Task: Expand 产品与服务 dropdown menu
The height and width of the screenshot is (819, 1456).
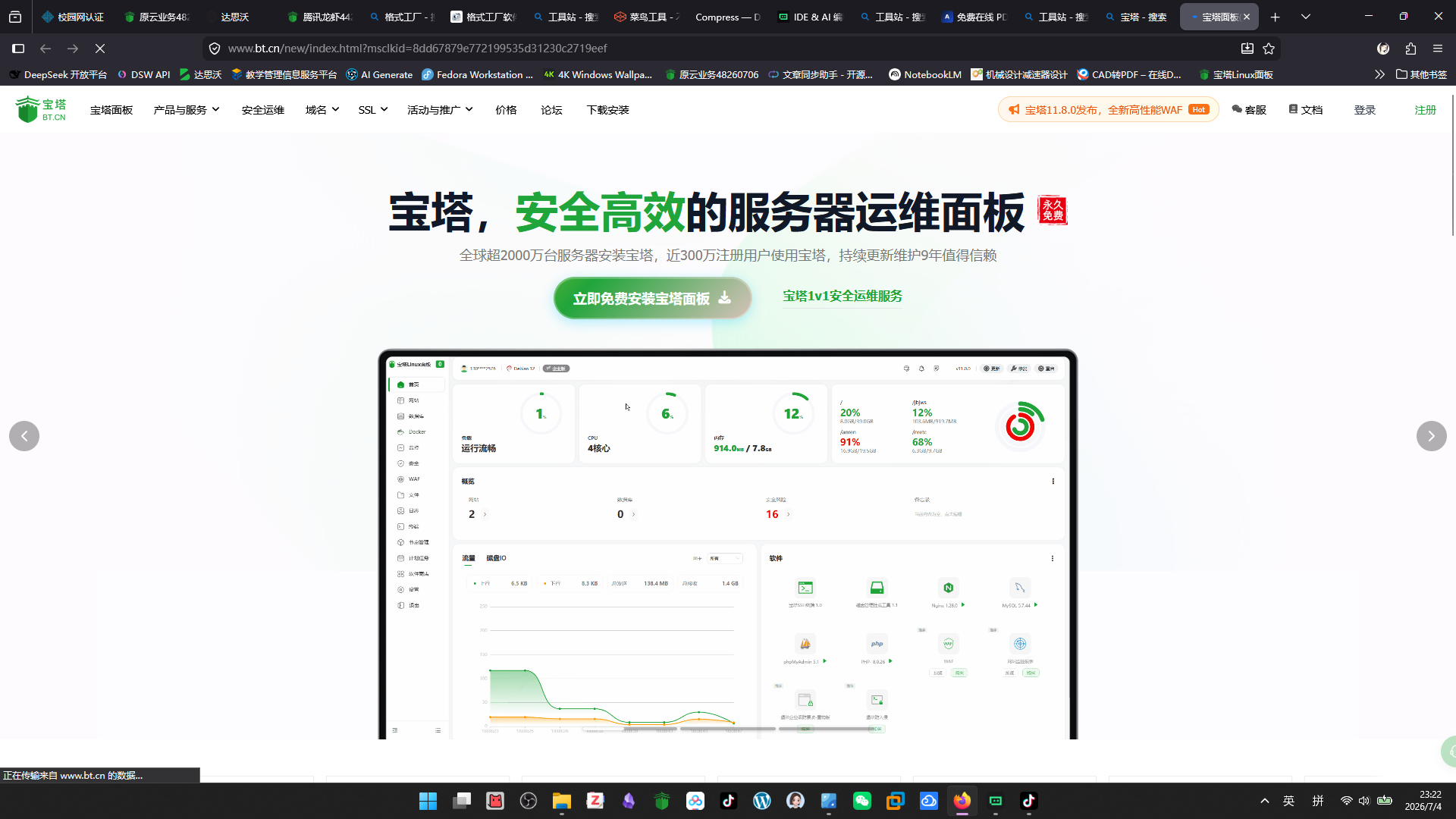Action: pyautogui.click(x=187, y=110)
